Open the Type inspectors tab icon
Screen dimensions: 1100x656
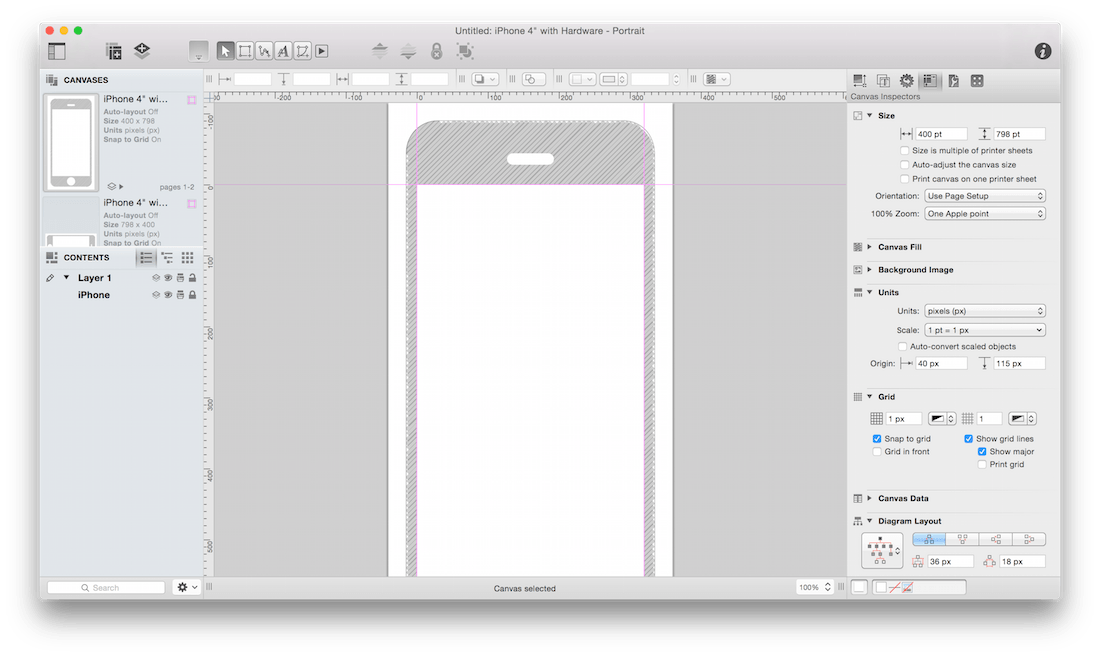coord(883,81)
